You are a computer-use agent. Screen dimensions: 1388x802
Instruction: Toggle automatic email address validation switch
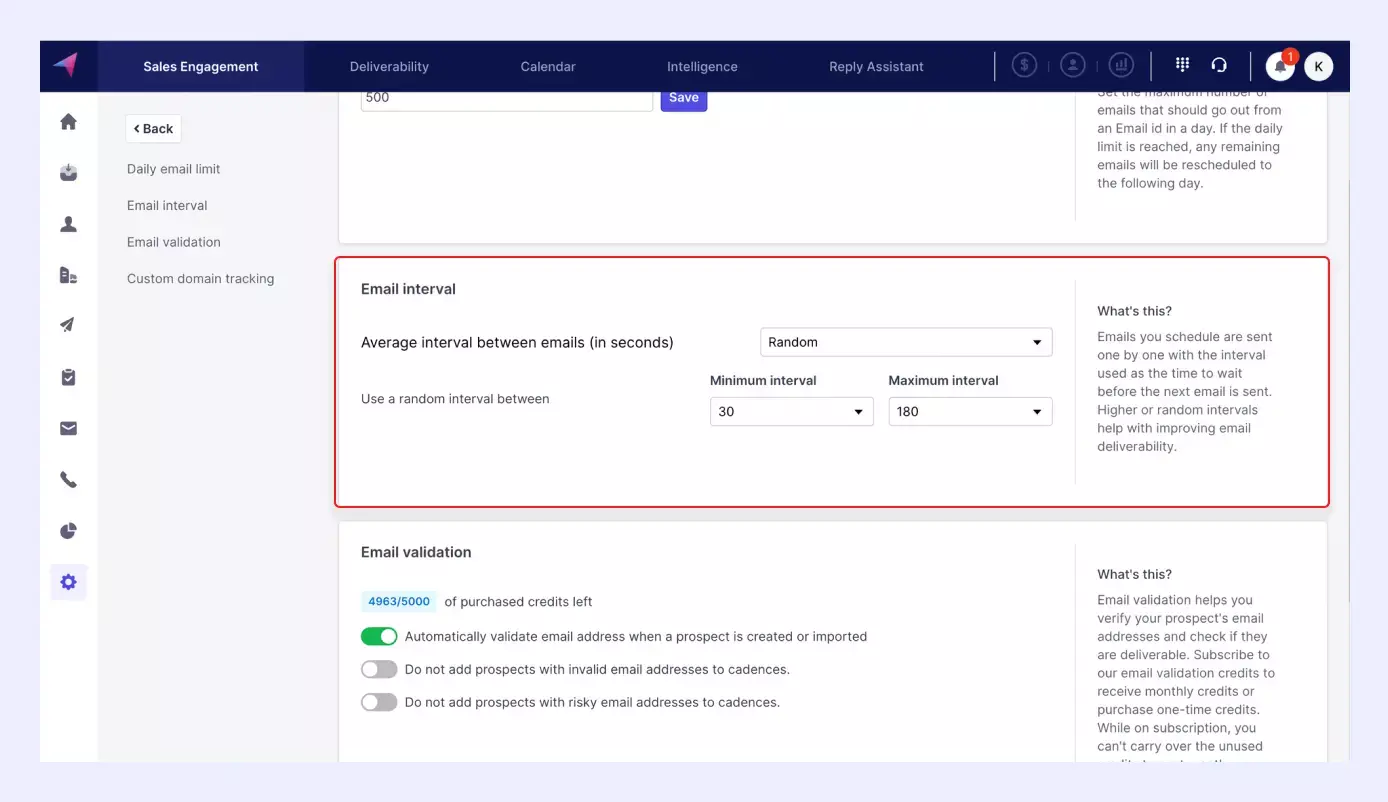(379, 636)
